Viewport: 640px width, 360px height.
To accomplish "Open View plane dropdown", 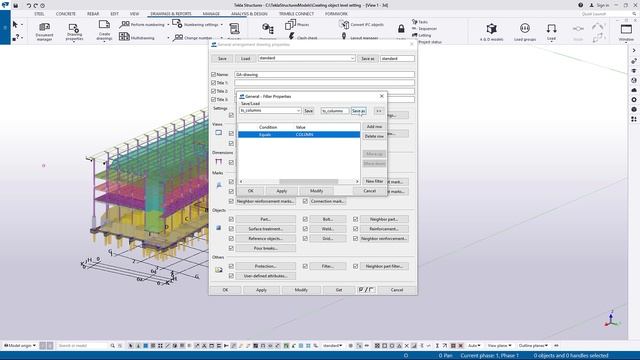I will (x=499, y=346).
